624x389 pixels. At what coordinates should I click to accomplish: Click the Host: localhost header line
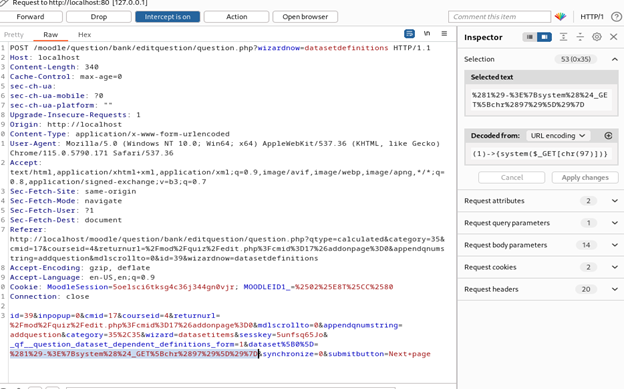click(x=45, y=57)
